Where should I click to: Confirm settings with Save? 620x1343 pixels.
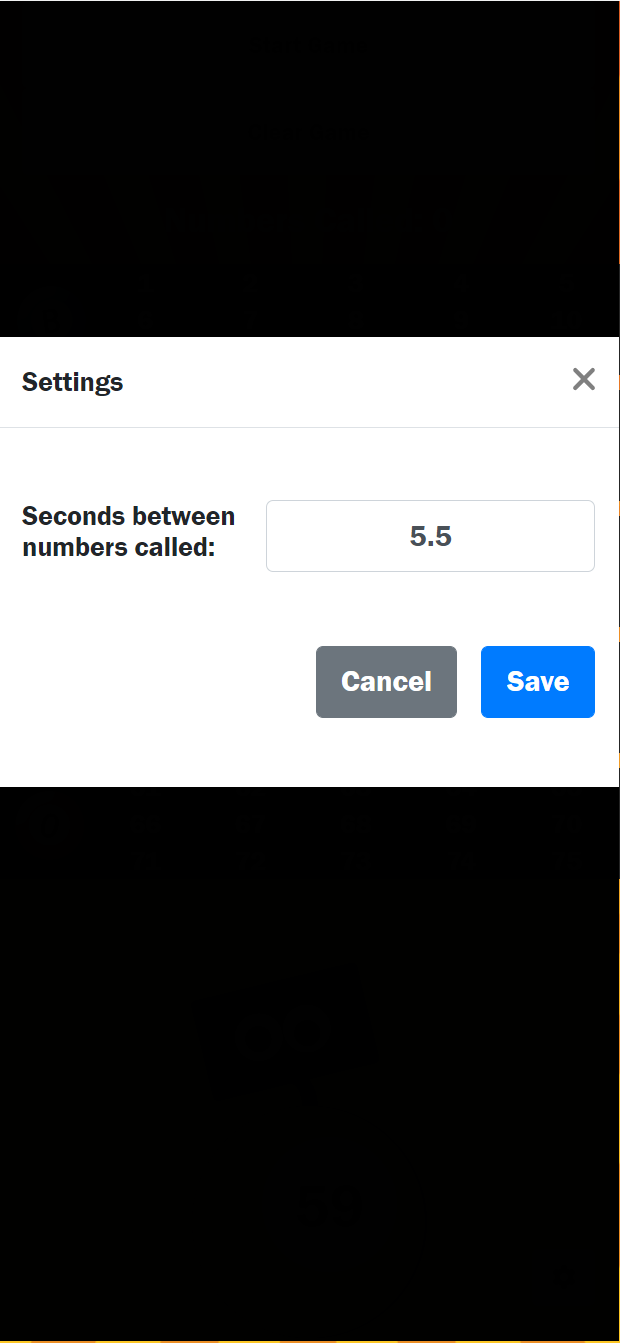tap(537, 682)
